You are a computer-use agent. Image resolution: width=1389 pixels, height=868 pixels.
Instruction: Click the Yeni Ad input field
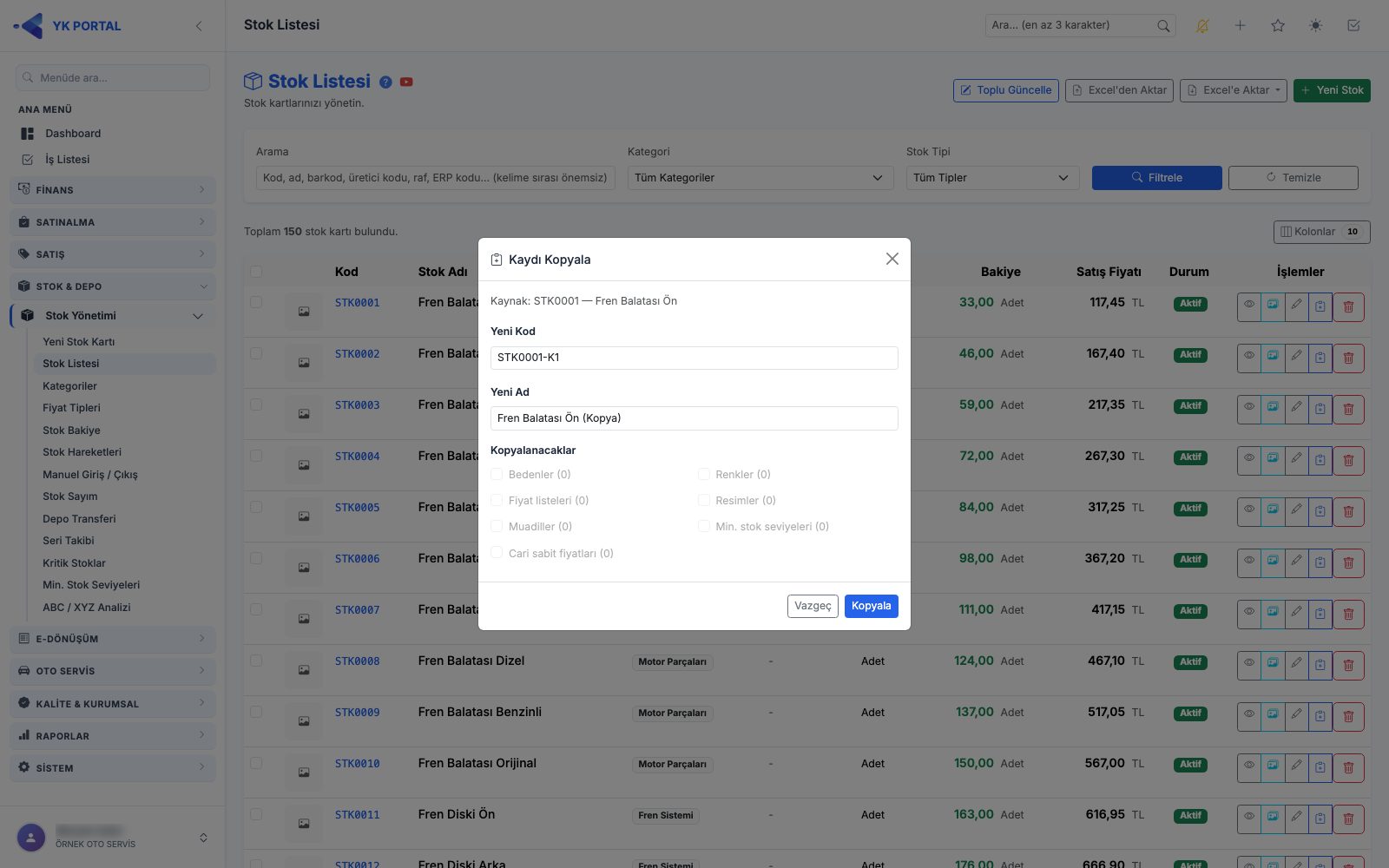pos(694,418)
